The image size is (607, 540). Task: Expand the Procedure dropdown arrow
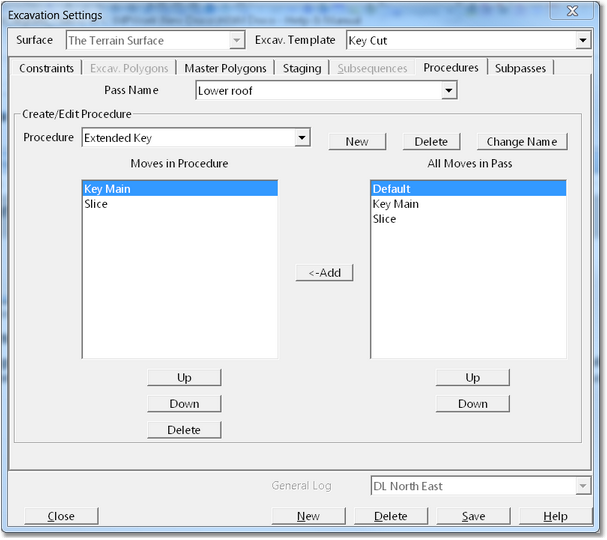click(x=302, y=137)
